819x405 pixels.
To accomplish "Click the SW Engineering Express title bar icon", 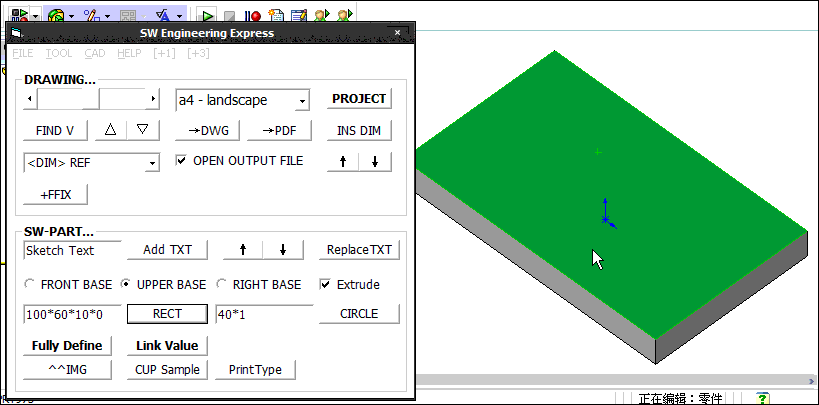I will [17, 33].
